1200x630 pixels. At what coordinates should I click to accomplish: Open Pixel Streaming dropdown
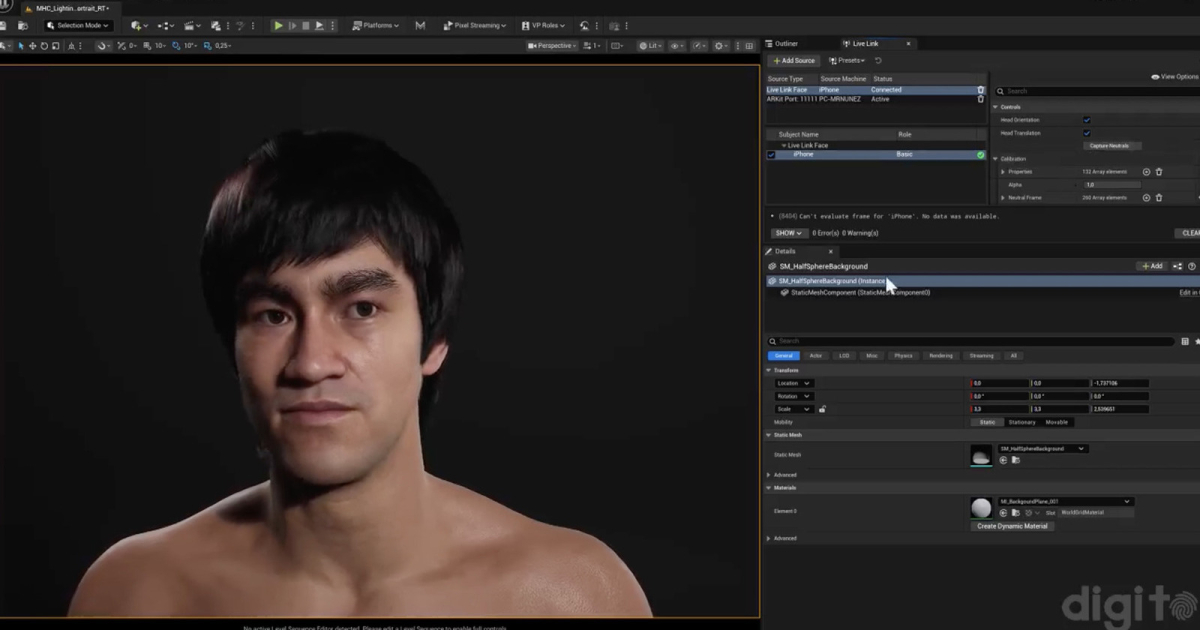[x=474, y=25]
